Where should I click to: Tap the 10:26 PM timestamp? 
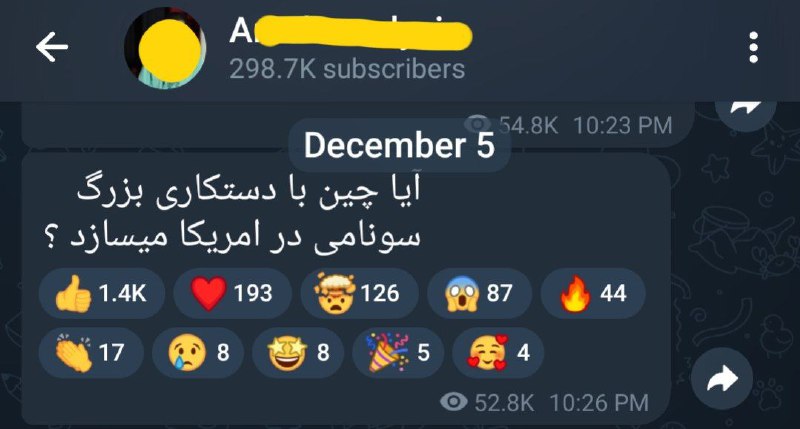[599, 402]
